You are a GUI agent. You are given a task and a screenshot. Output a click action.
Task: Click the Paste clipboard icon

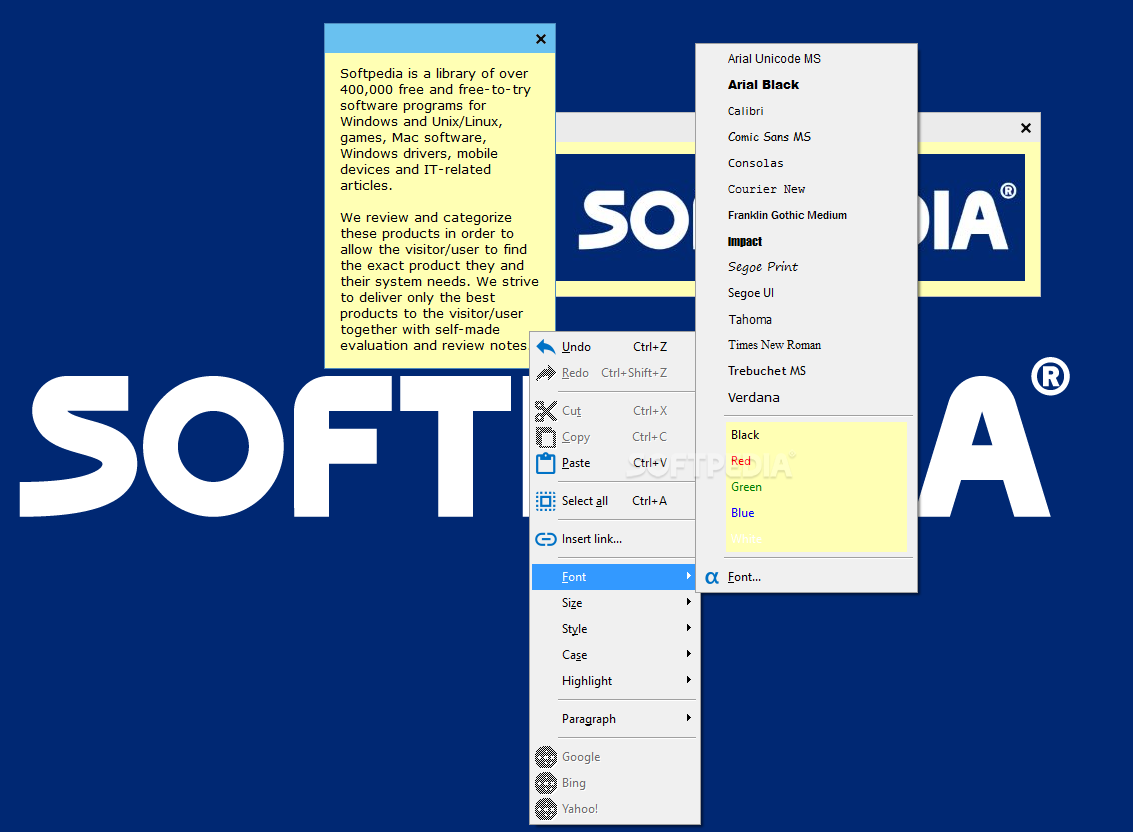click(546, 463)
